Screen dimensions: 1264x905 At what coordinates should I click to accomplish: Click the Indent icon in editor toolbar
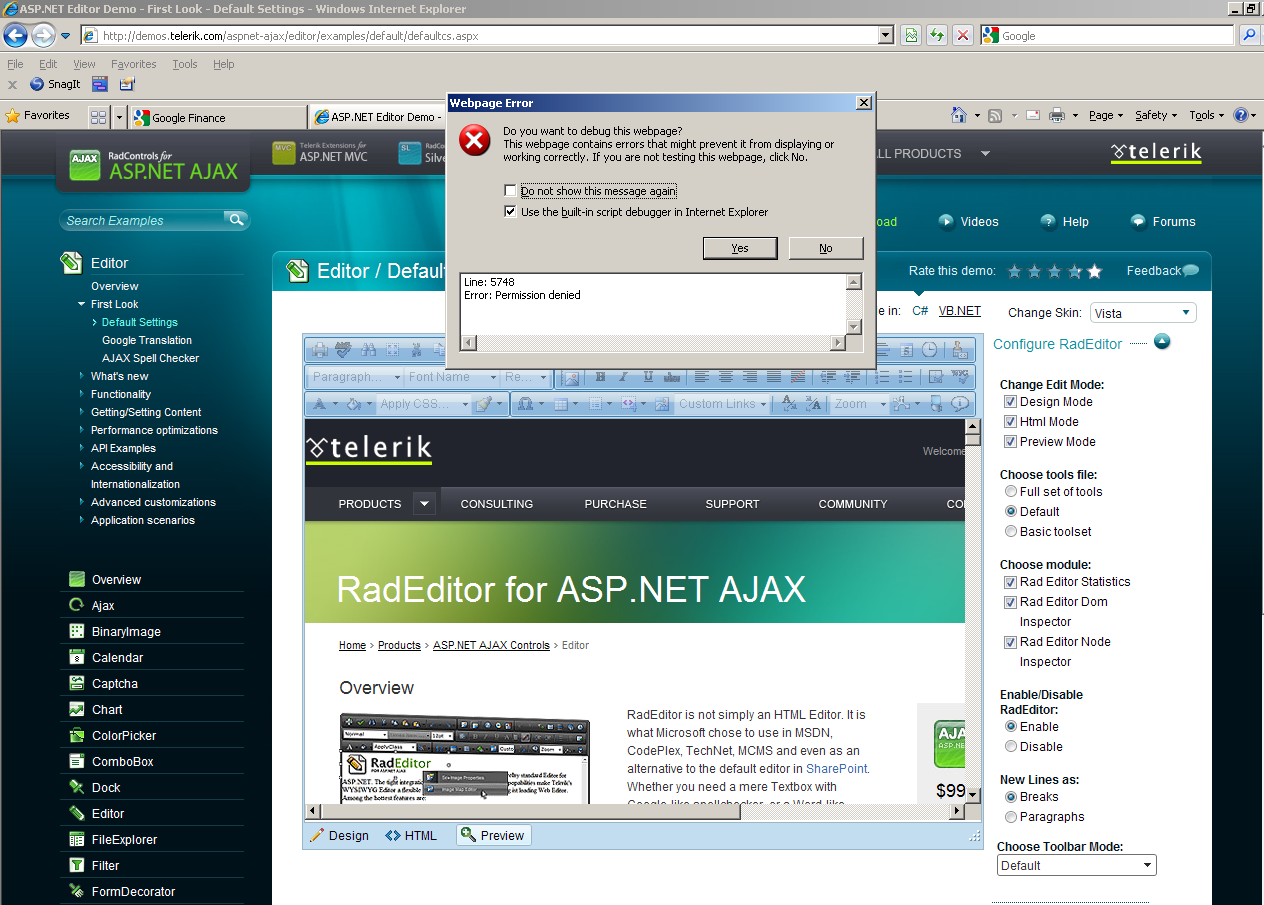coord(852,377)
